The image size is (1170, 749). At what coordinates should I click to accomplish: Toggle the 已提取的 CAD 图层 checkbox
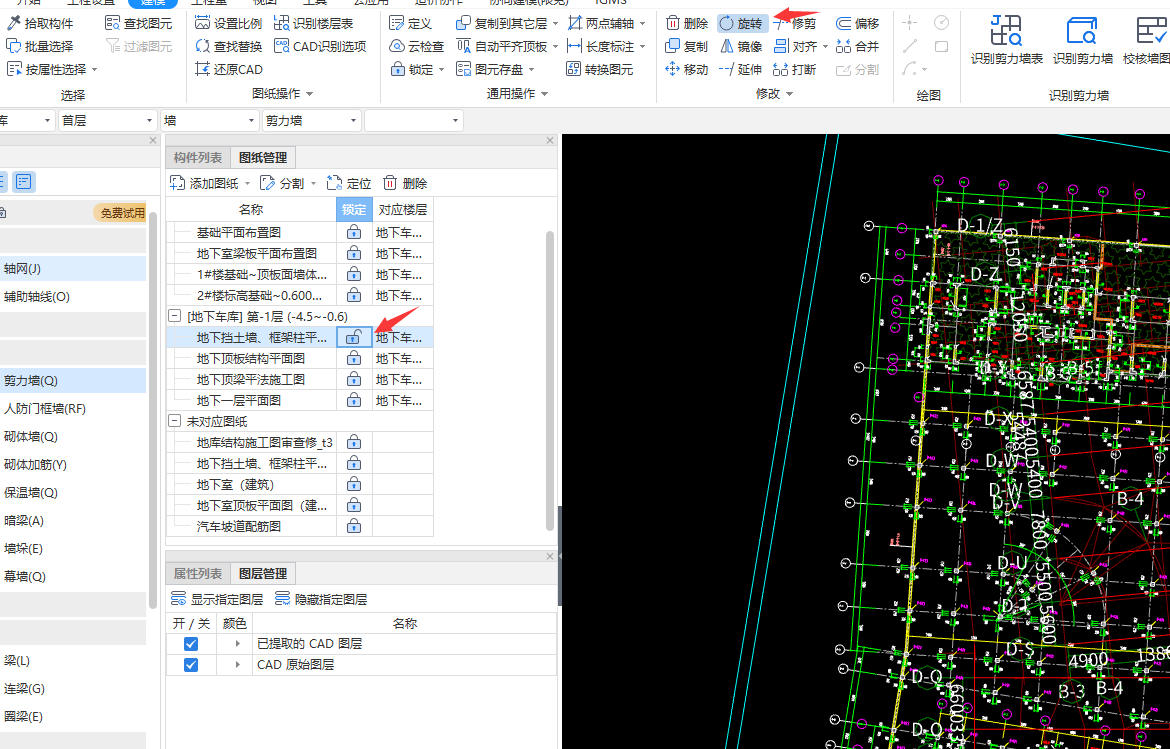click(x=191, y=644)
